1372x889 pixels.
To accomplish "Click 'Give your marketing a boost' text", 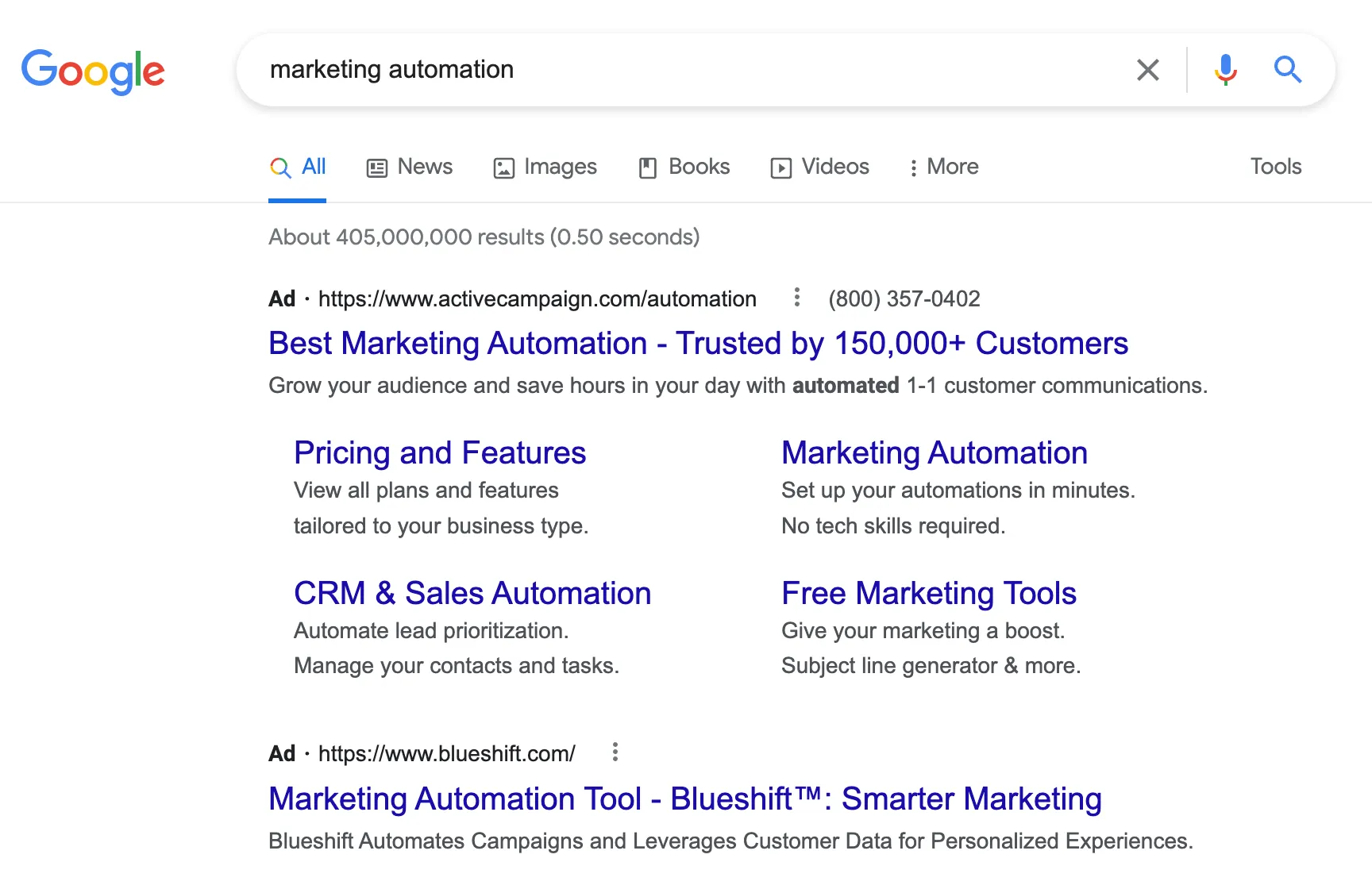I will [x=923, y=631].
